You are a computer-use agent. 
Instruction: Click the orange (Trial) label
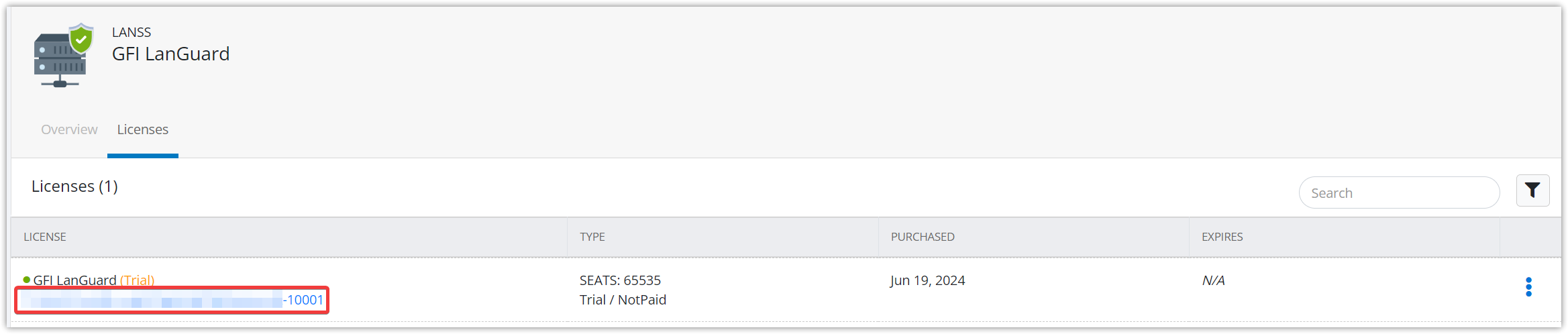(x=137, y=280)
